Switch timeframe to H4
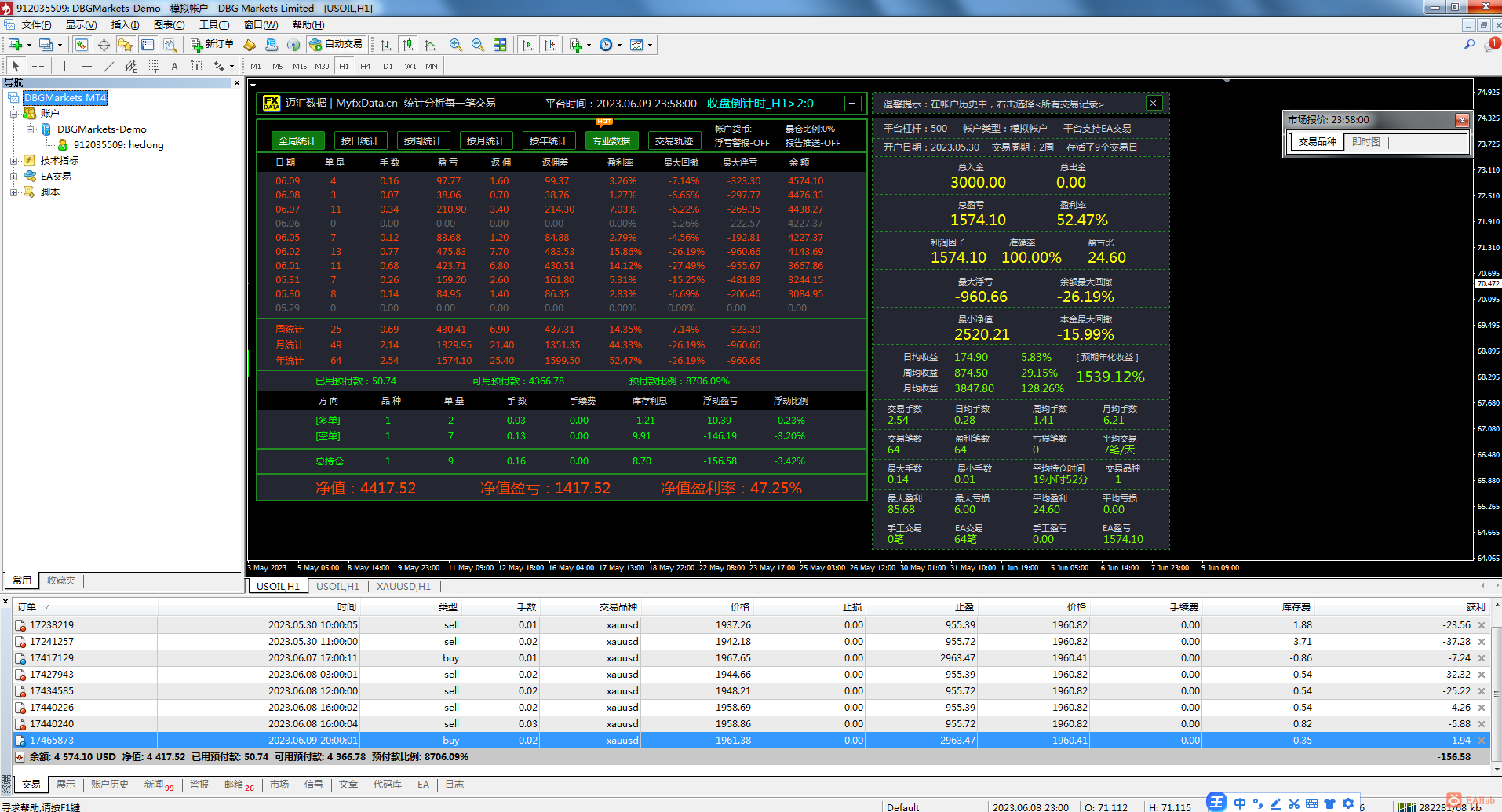Image resolution: width=1502 pixels, height=812 pixels. [x=366, y=67]
